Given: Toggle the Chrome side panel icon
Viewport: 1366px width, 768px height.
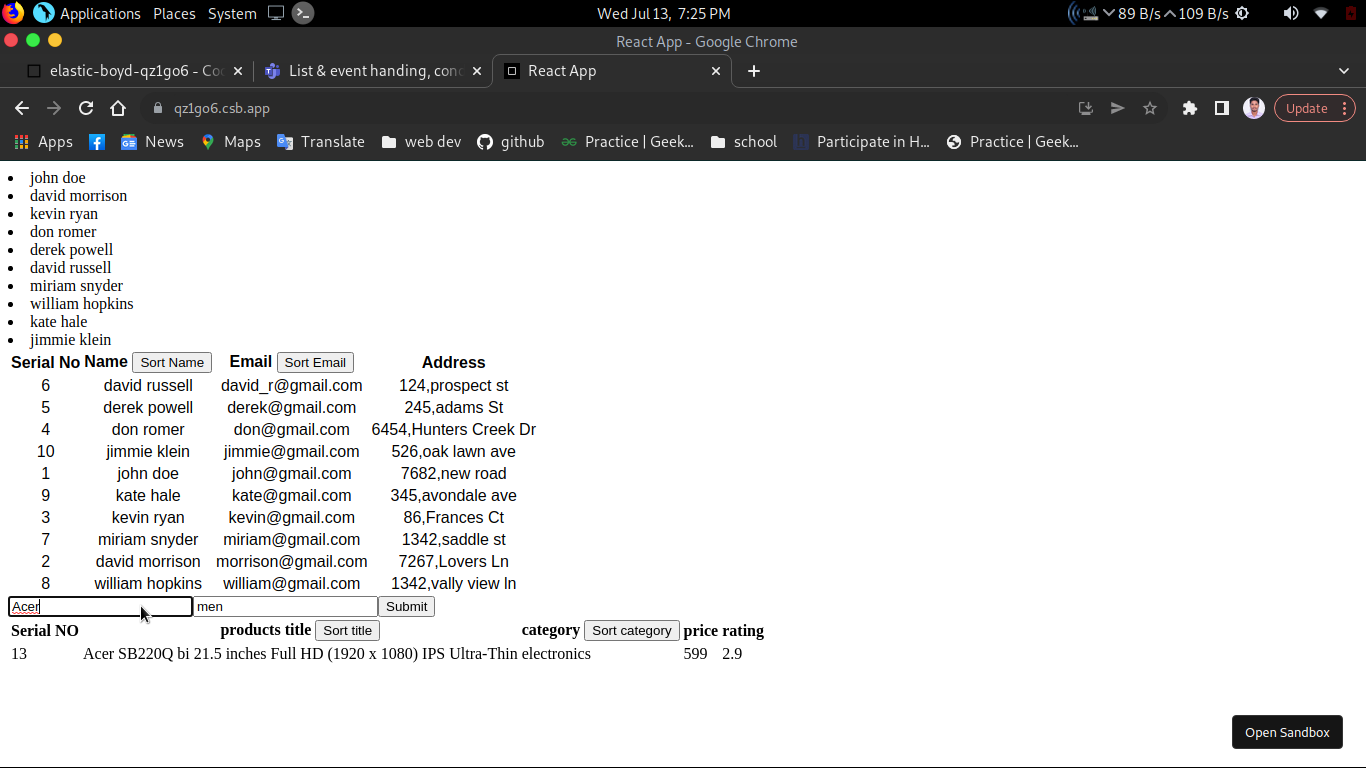Looking at the screenshot, I should pos(1221,108).
